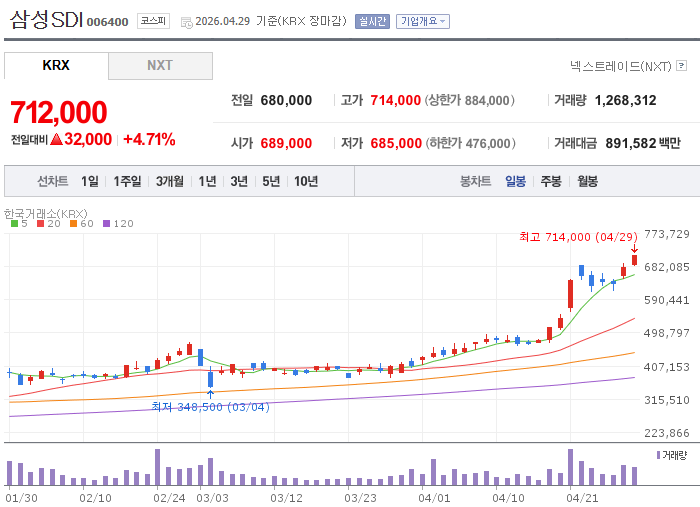Select the 10년 line chart range
Screen dimensions: 700x507
coord(306,181)
